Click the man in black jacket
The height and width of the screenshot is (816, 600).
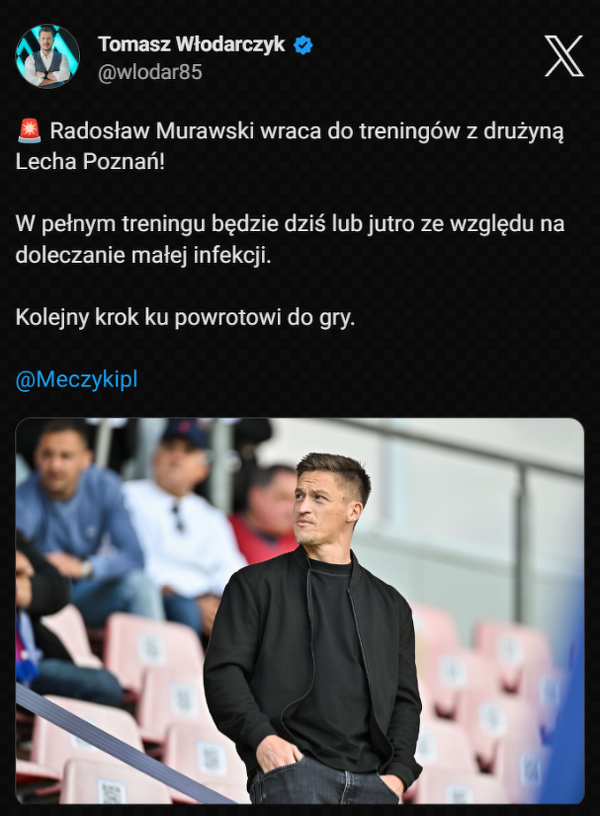click(x=313, y=630)
